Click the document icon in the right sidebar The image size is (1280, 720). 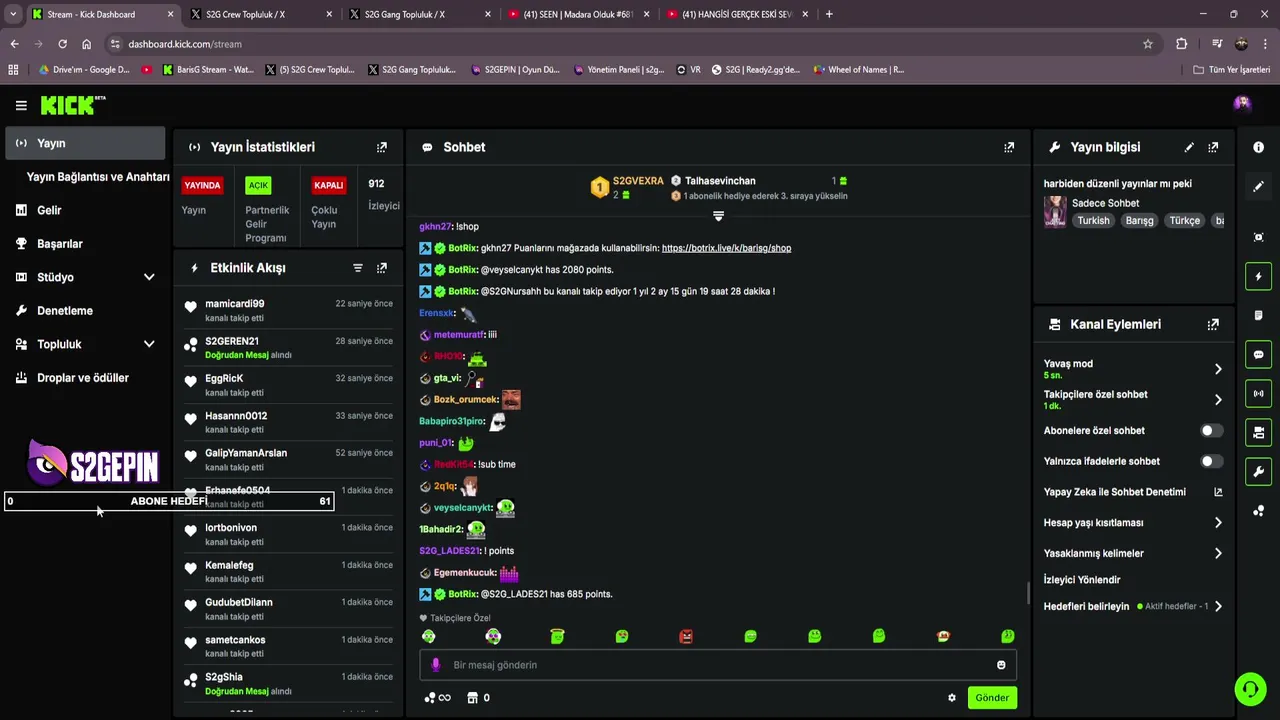(x=1258, y=315)
